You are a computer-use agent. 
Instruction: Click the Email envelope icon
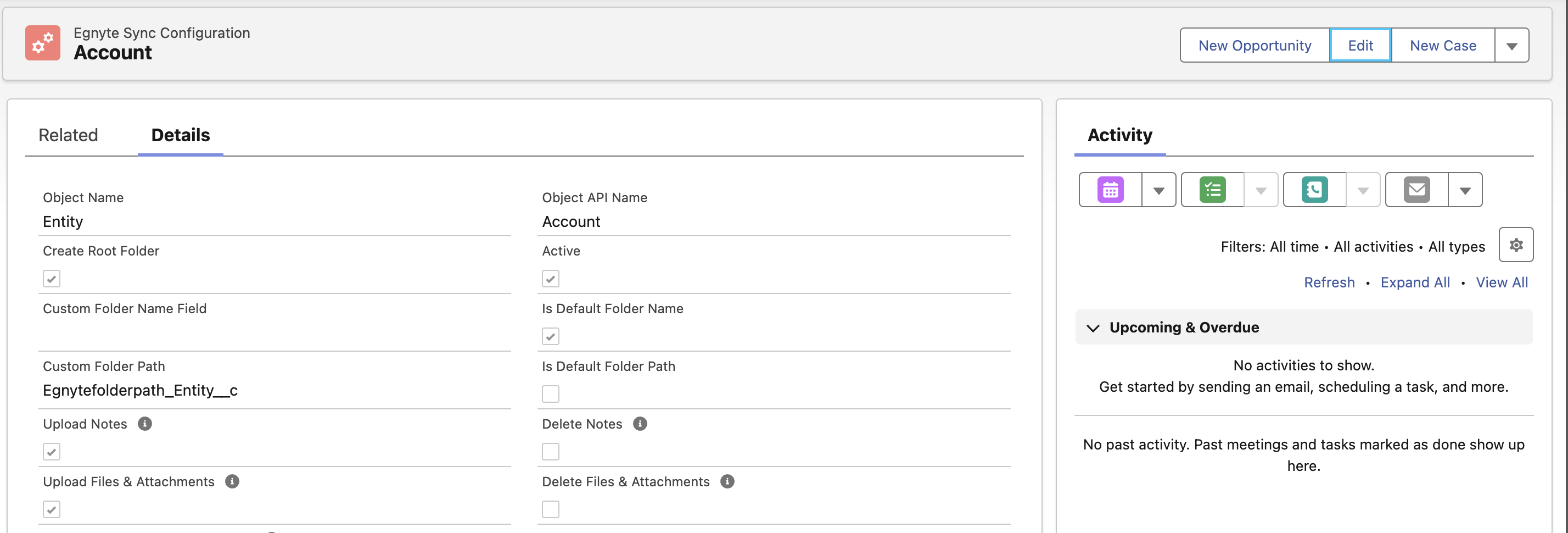pyautogui.click(x=1417, y=190)
